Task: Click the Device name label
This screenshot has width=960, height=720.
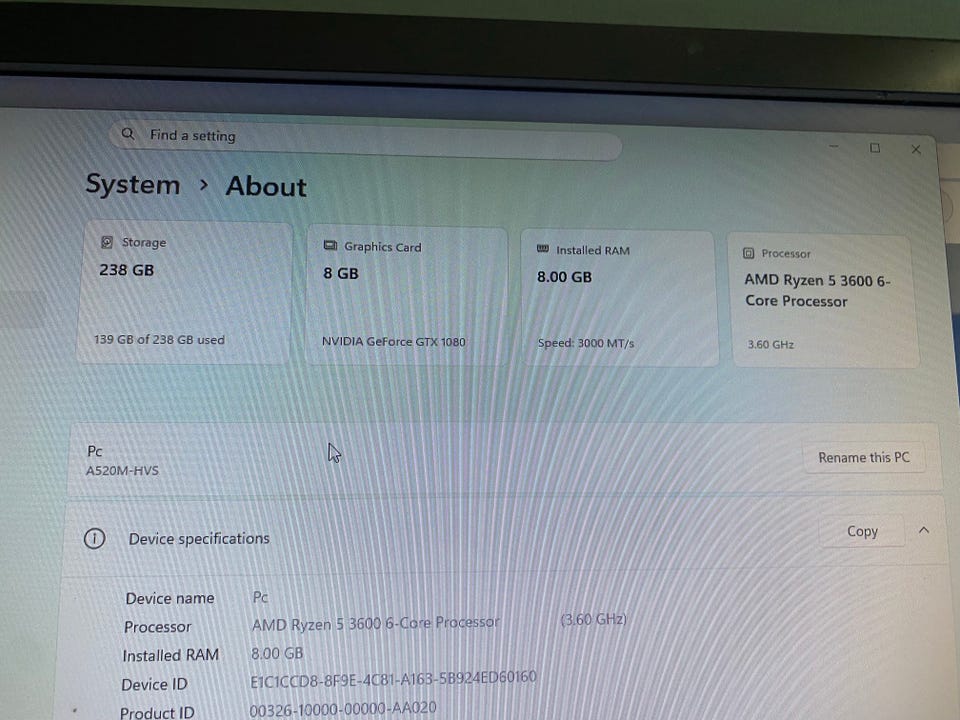Action: pos(170,598)
